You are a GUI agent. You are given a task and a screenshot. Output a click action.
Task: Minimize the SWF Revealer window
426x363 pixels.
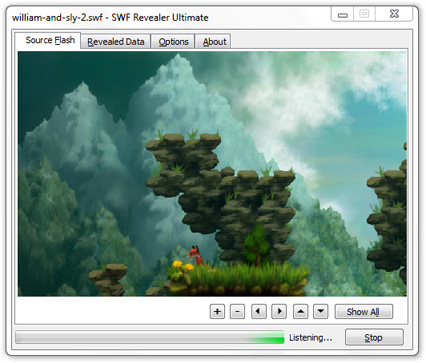[x=343, y=15]
